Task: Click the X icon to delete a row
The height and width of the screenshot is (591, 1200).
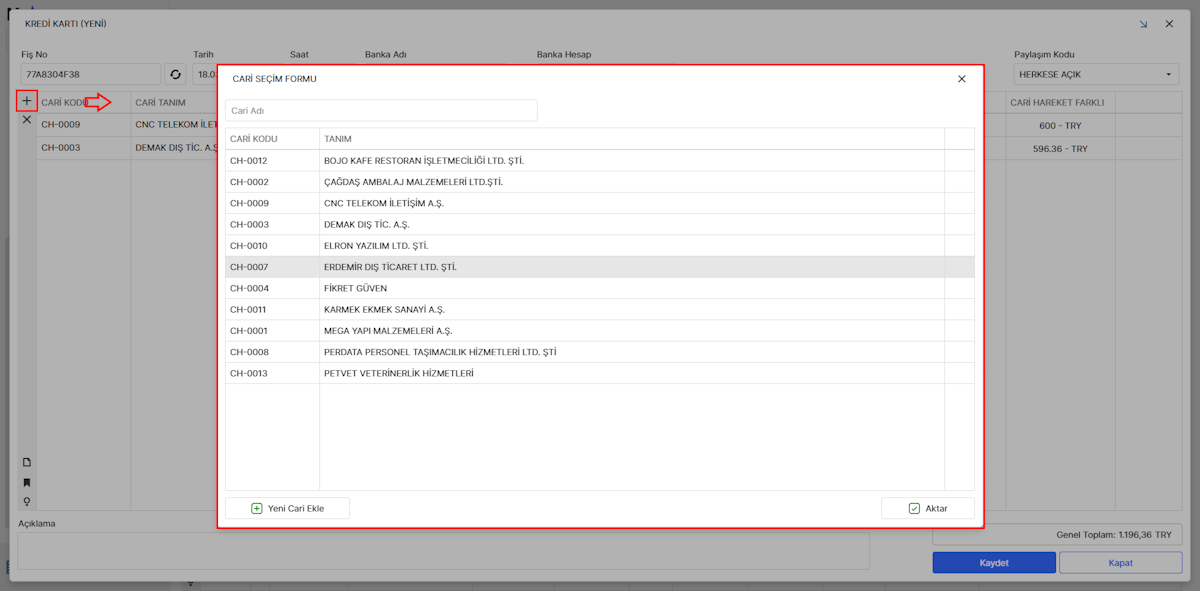Action: click(x=27, y=120)
